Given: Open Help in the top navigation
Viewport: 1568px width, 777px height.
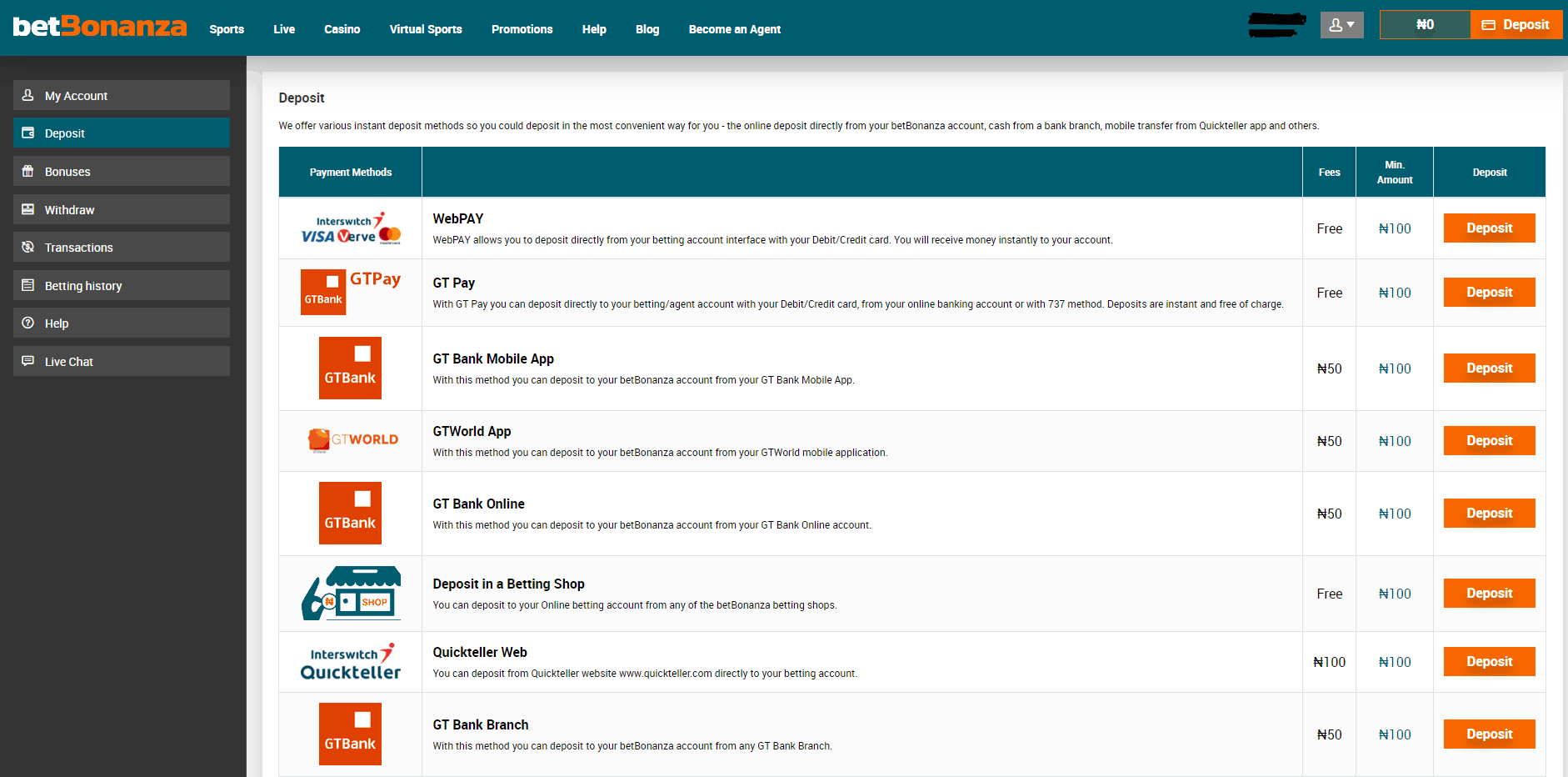Looking at the screenshot, I should coord(594,29).
